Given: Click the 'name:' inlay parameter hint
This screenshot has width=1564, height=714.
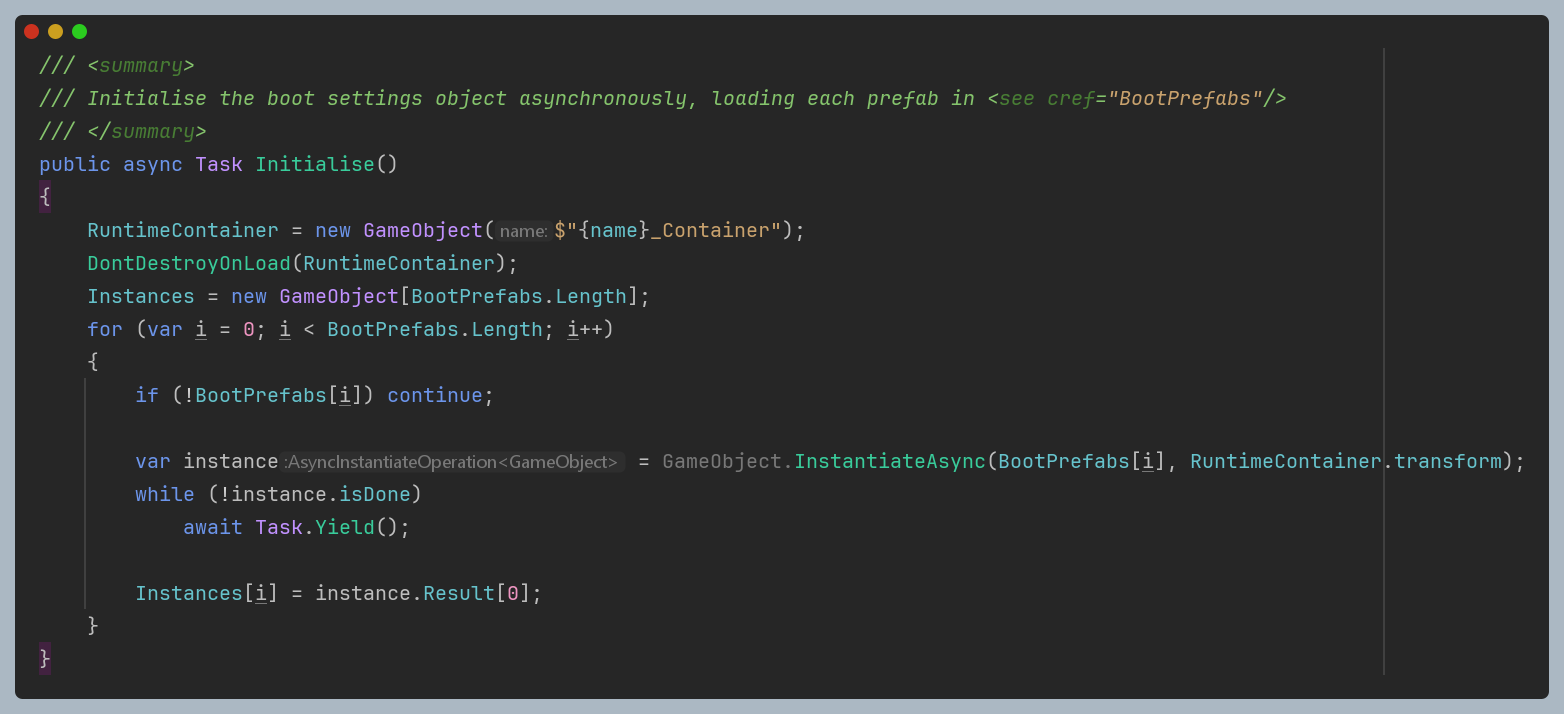Looking at the screenshot, I should point(525,231).
